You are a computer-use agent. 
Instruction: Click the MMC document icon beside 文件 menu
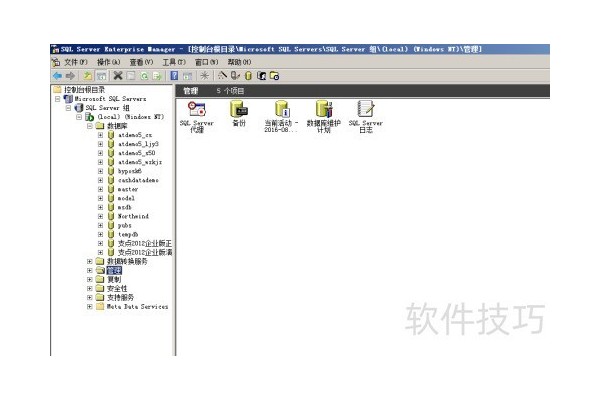56,62
